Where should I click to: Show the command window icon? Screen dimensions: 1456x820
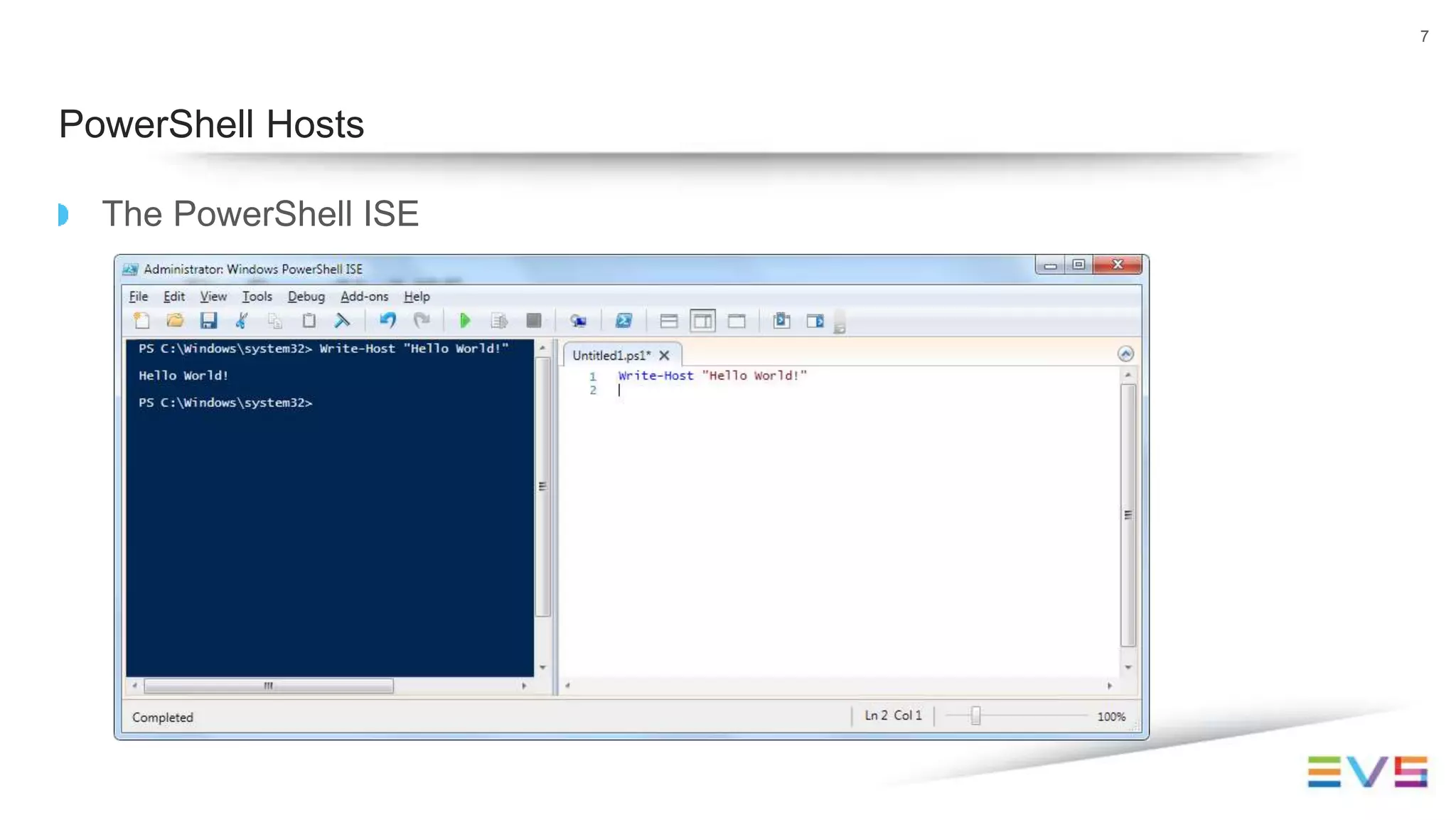(x=781, y=321)
